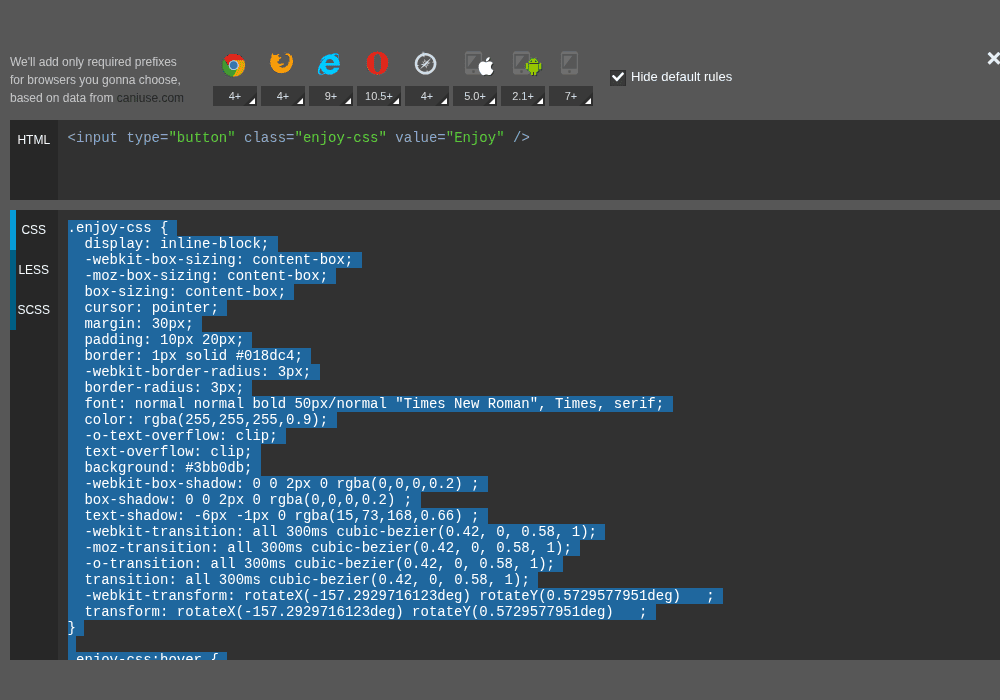Click the "-webkit-transform: rotateX" line
This screenshot has width=1000, height=700.
point(399,595)
